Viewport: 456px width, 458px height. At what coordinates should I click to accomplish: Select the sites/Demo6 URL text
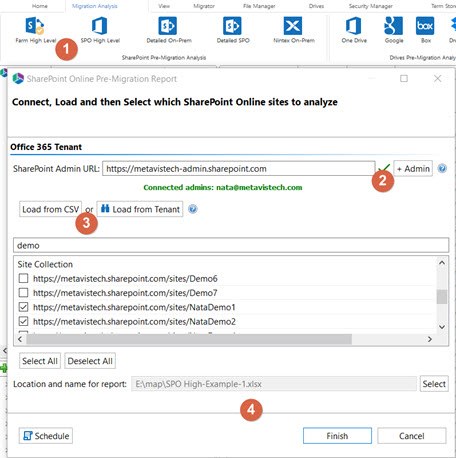[x=125, y=278]
